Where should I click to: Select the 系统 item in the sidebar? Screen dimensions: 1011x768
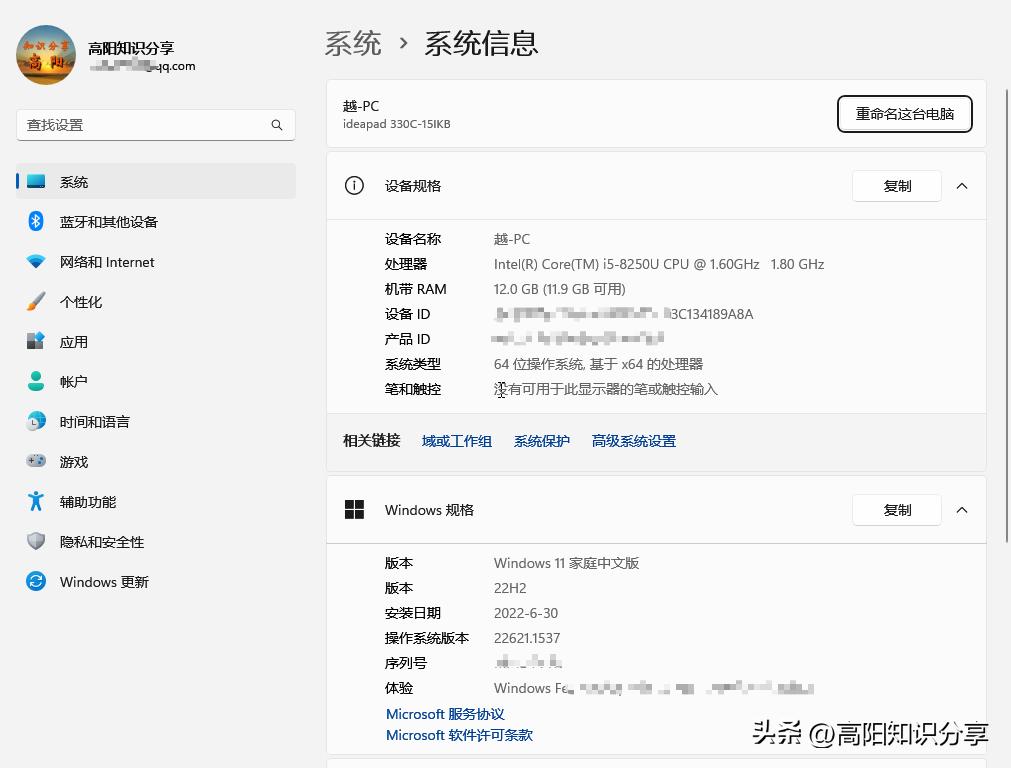74,181
